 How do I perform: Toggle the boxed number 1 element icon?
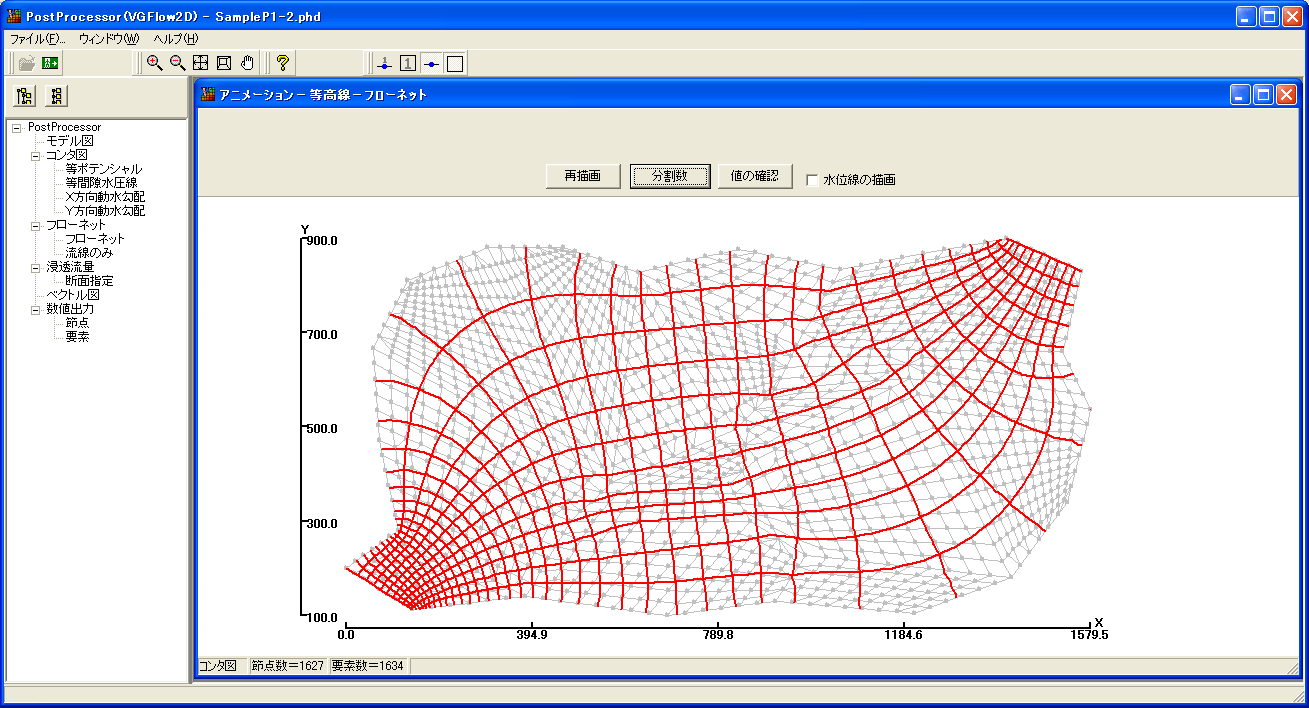click(x=408, y=64)
